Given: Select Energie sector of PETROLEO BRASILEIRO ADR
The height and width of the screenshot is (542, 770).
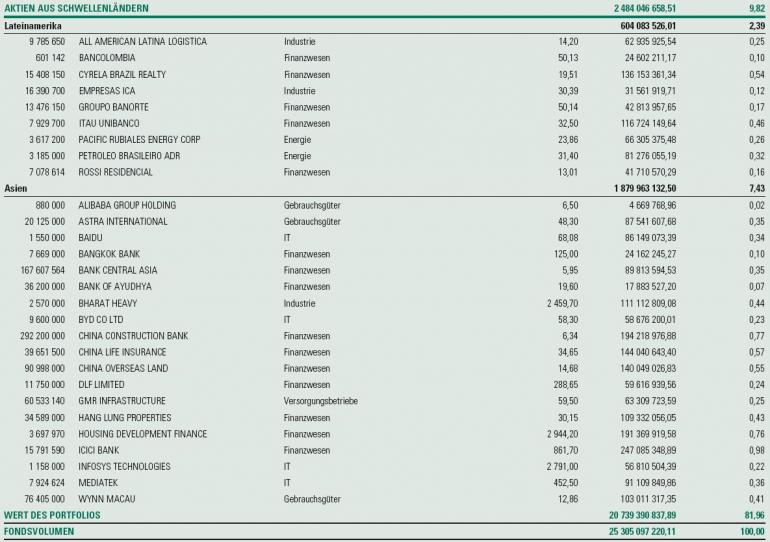Looking at the screenshot, I should pyautogui.click(x=297, y=156).
